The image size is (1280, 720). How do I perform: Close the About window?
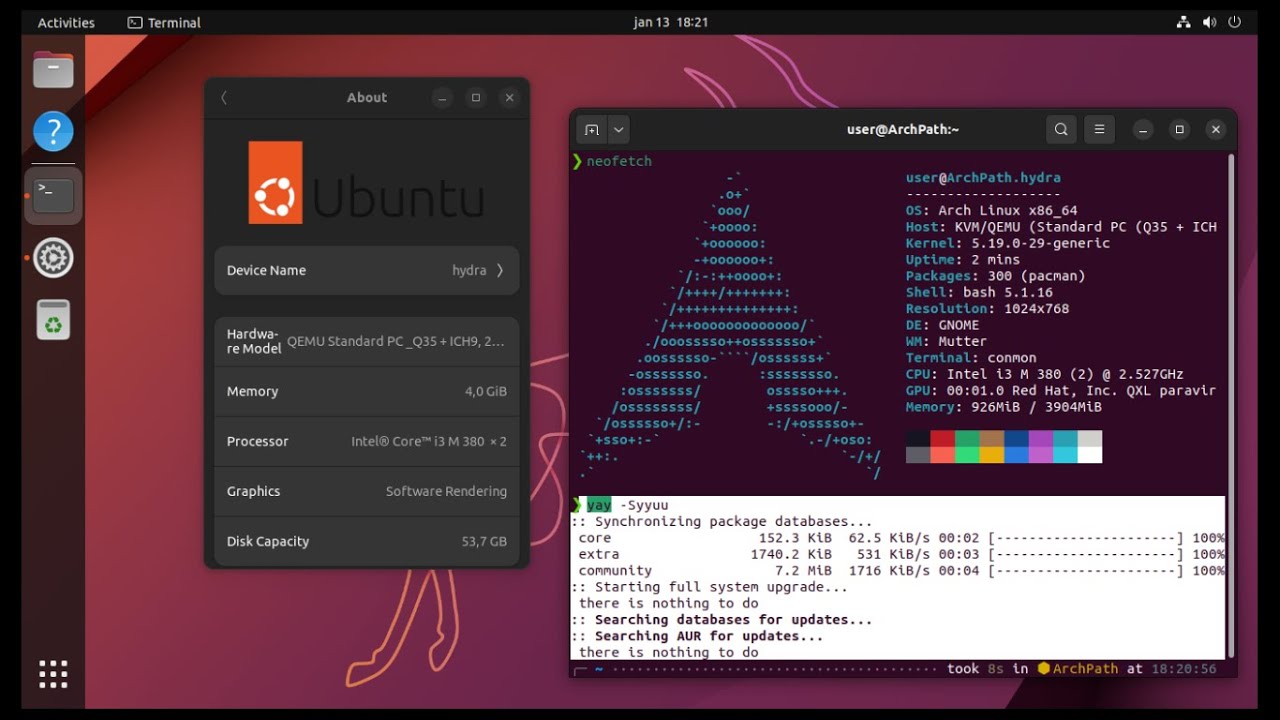[x=509, y=97]
